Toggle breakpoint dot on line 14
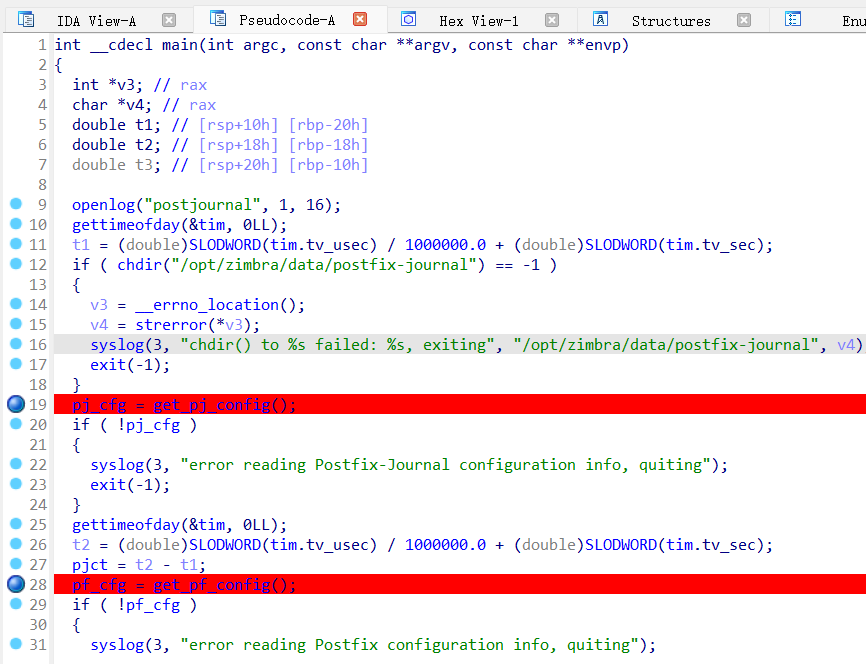 [16, 304]
